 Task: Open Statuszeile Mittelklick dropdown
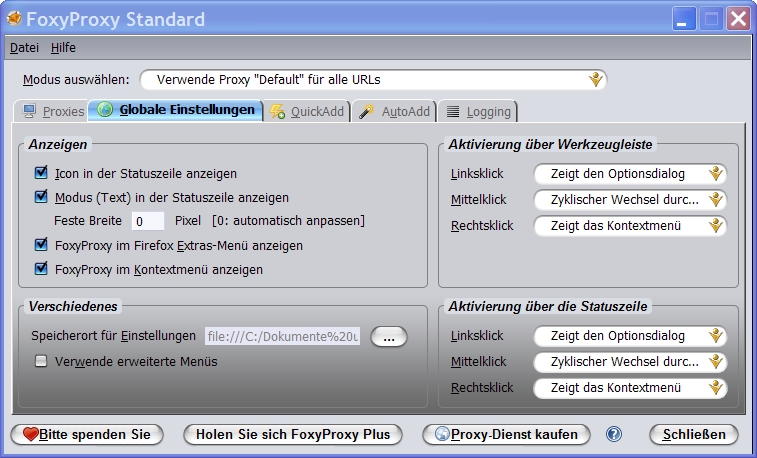pyautogui.click(x=630, y=361)
